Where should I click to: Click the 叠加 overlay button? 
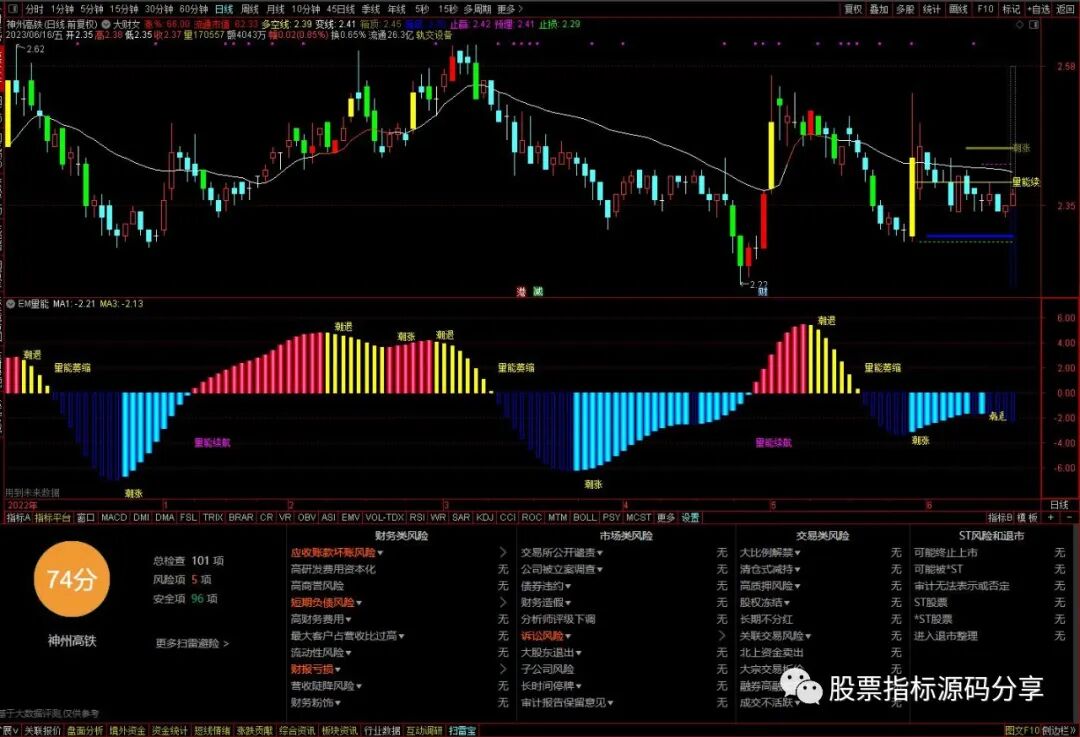click(x=879, y=9)
